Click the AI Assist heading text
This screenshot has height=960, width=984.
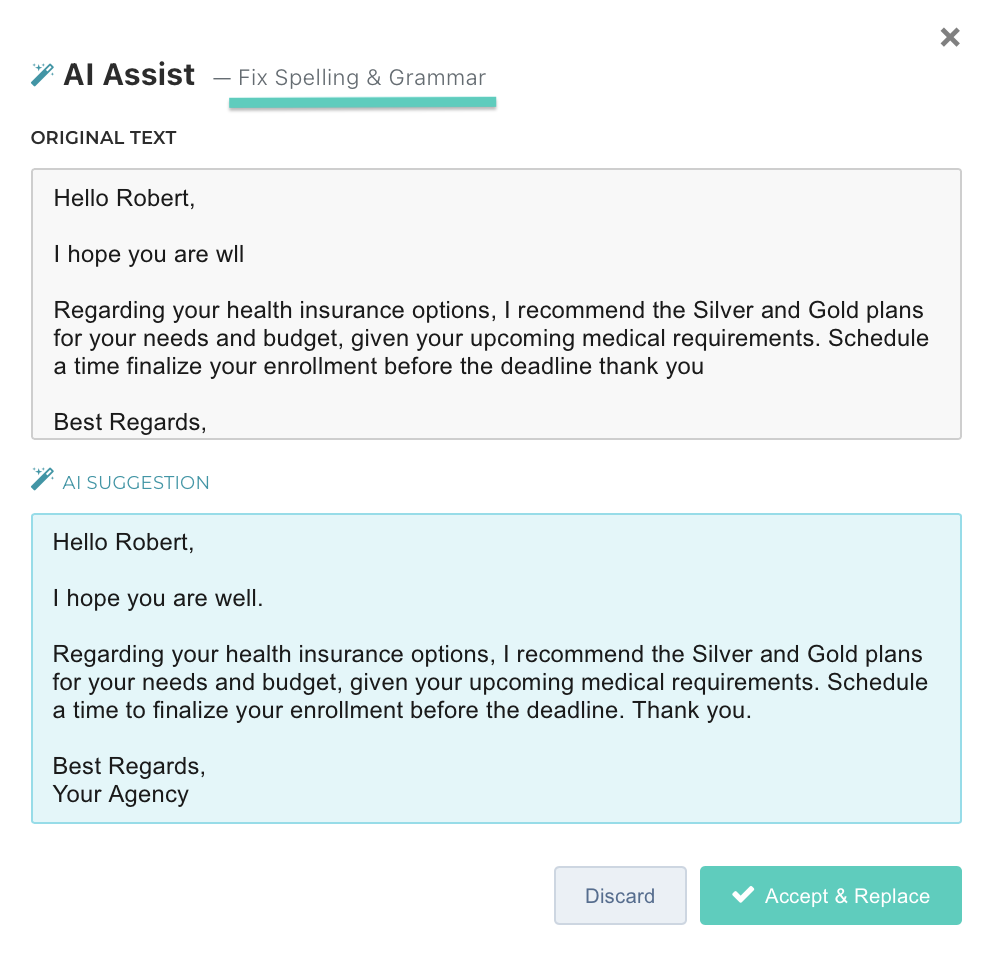point(129,75)
